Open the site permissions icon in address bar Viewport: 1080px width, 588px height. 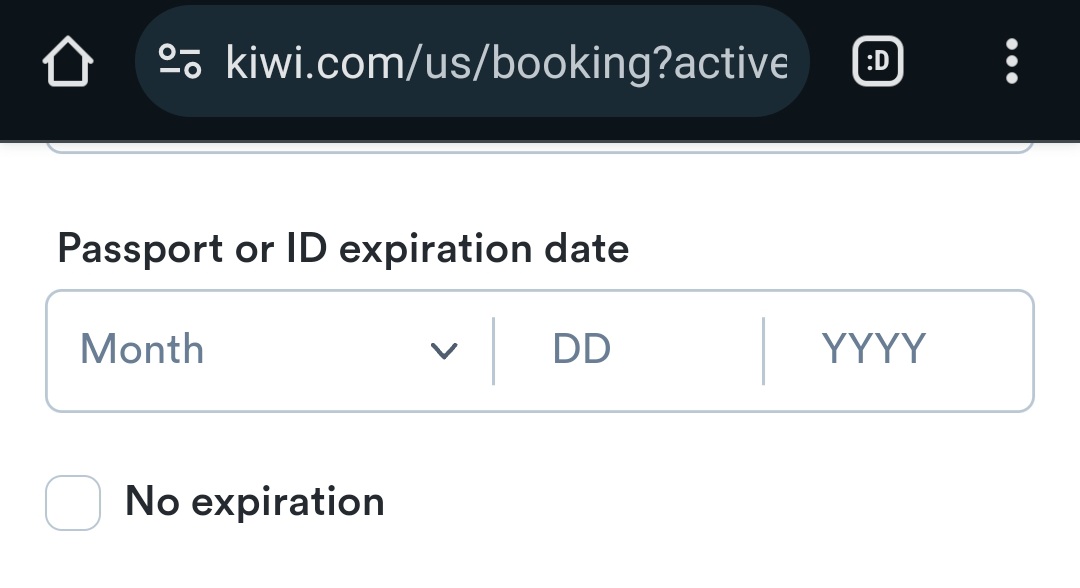tap(178, 61)
